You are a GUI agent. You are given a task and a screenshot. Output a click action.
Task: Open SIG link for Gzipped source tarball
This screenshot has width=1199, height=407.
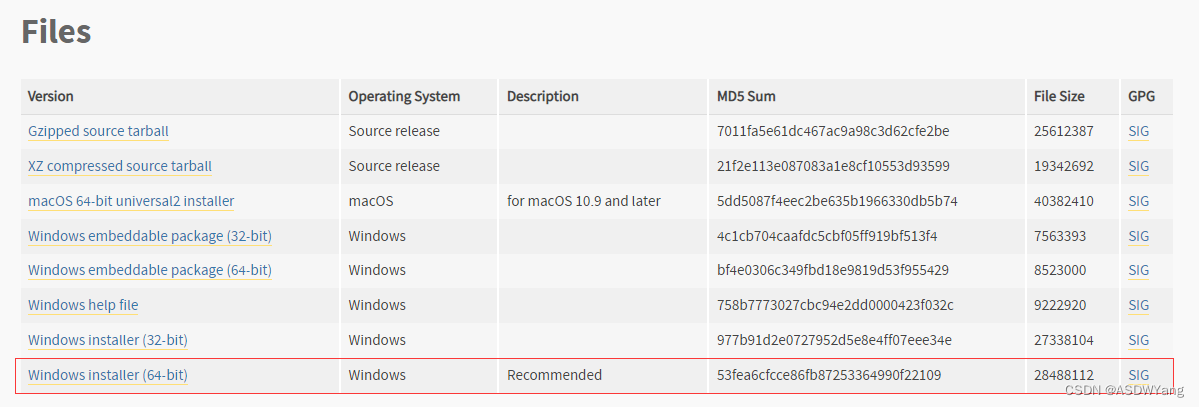tap(1138, 131)
